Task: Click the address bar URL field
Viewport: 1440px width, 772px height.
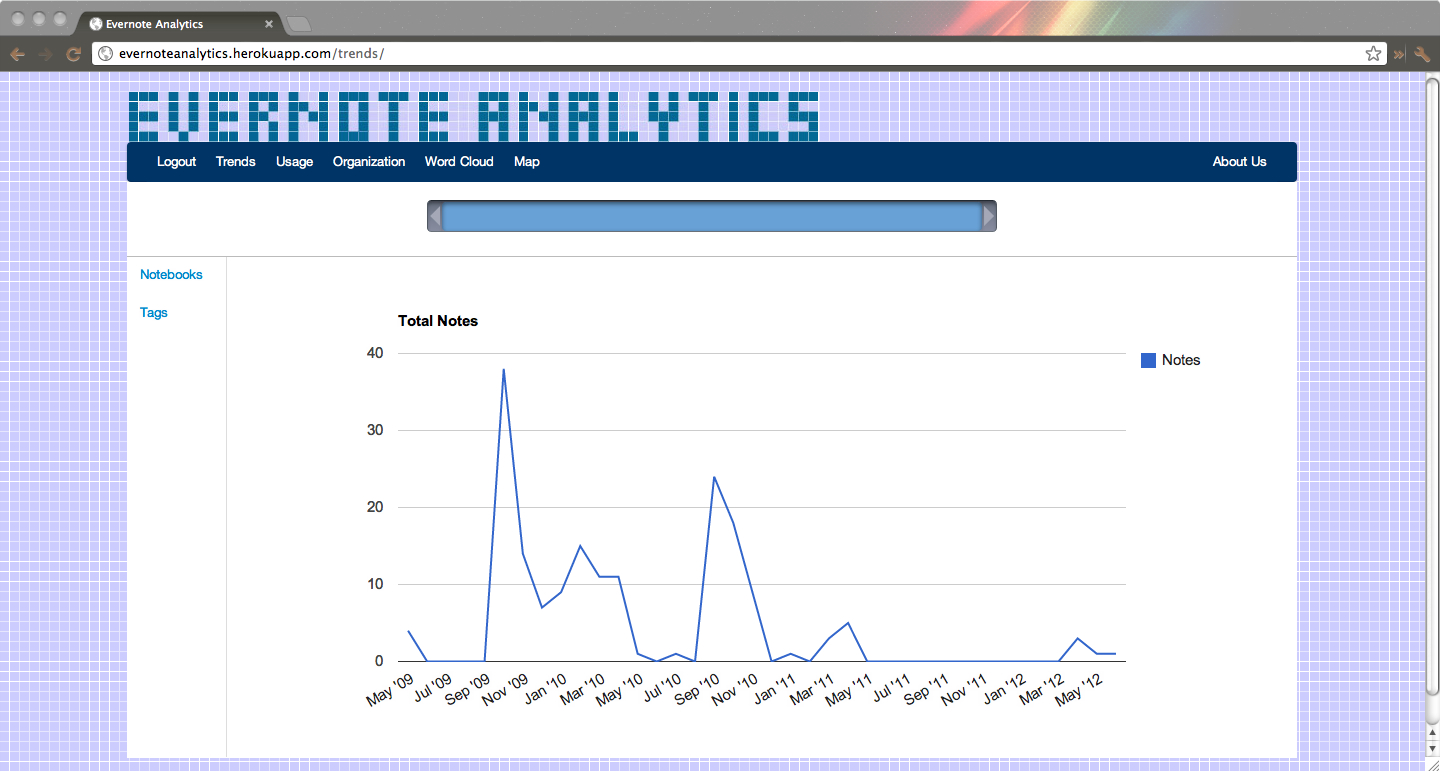Action: coord(737,54)
